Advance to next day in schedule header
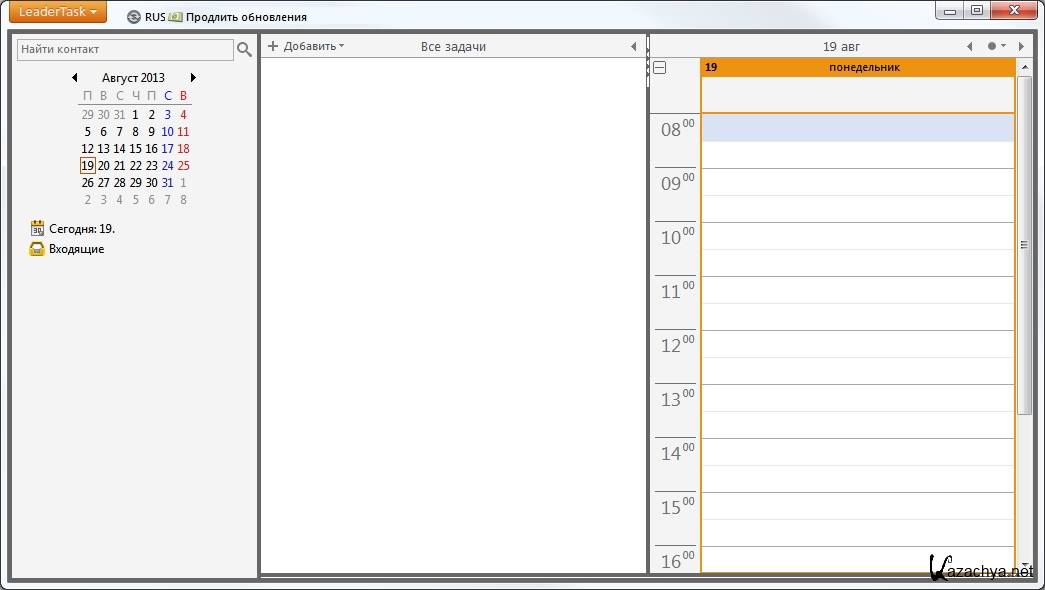The height and width of the screenshot is (590, 1045). click(x=1020, y=47)
